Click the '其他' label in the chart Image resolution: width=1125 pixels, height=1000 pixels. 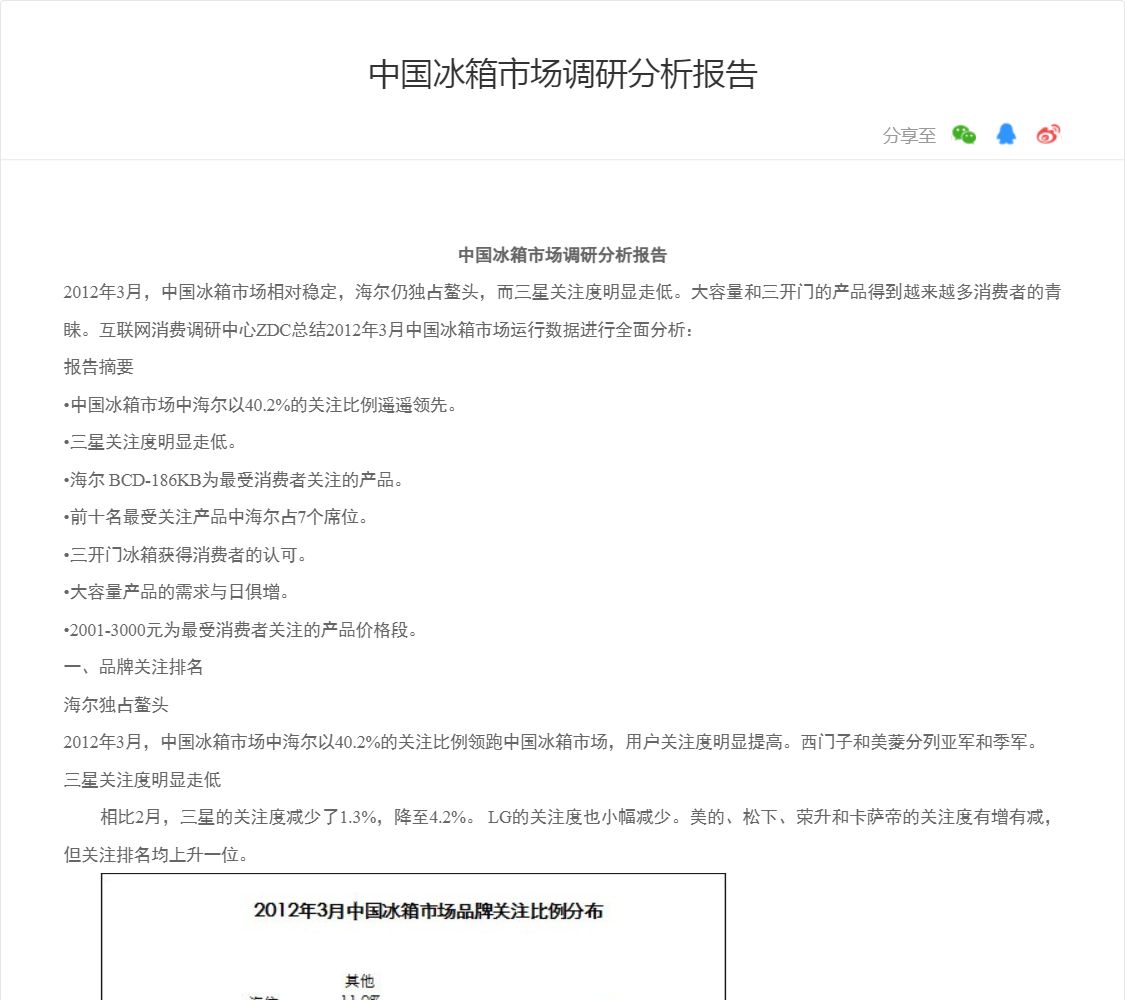pos(359,981)
